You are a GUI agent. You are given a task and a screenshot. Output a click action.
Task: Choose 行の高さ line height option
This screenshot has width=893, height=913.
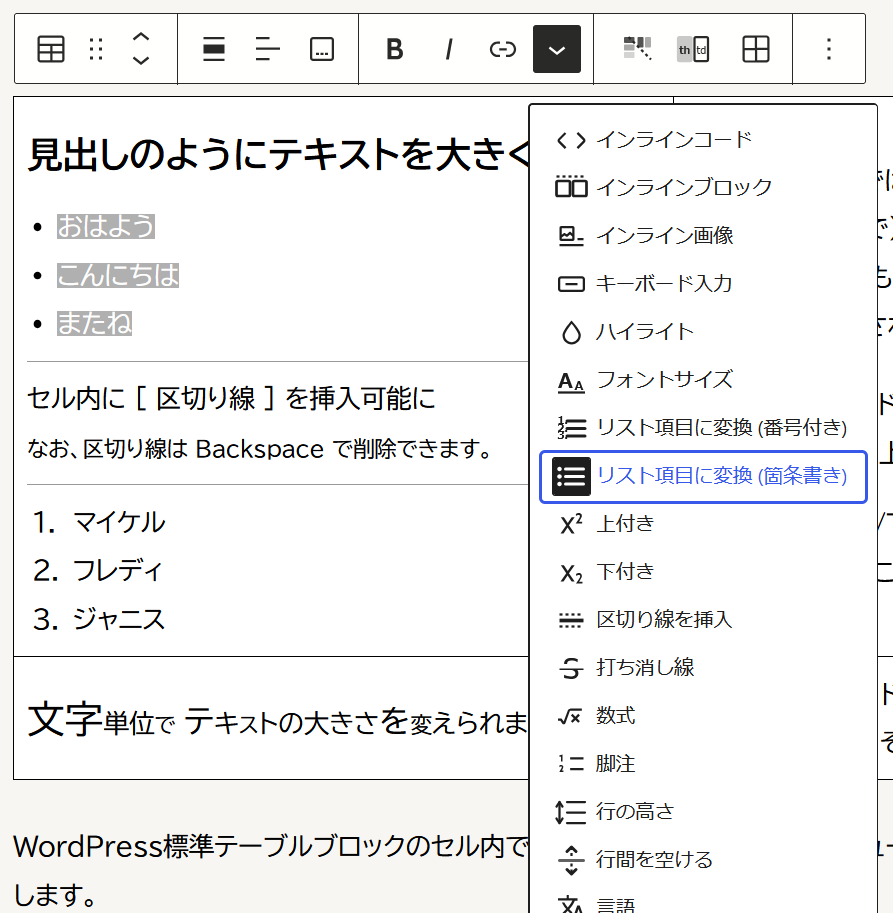pyautogui.click(x=703, y=812)
